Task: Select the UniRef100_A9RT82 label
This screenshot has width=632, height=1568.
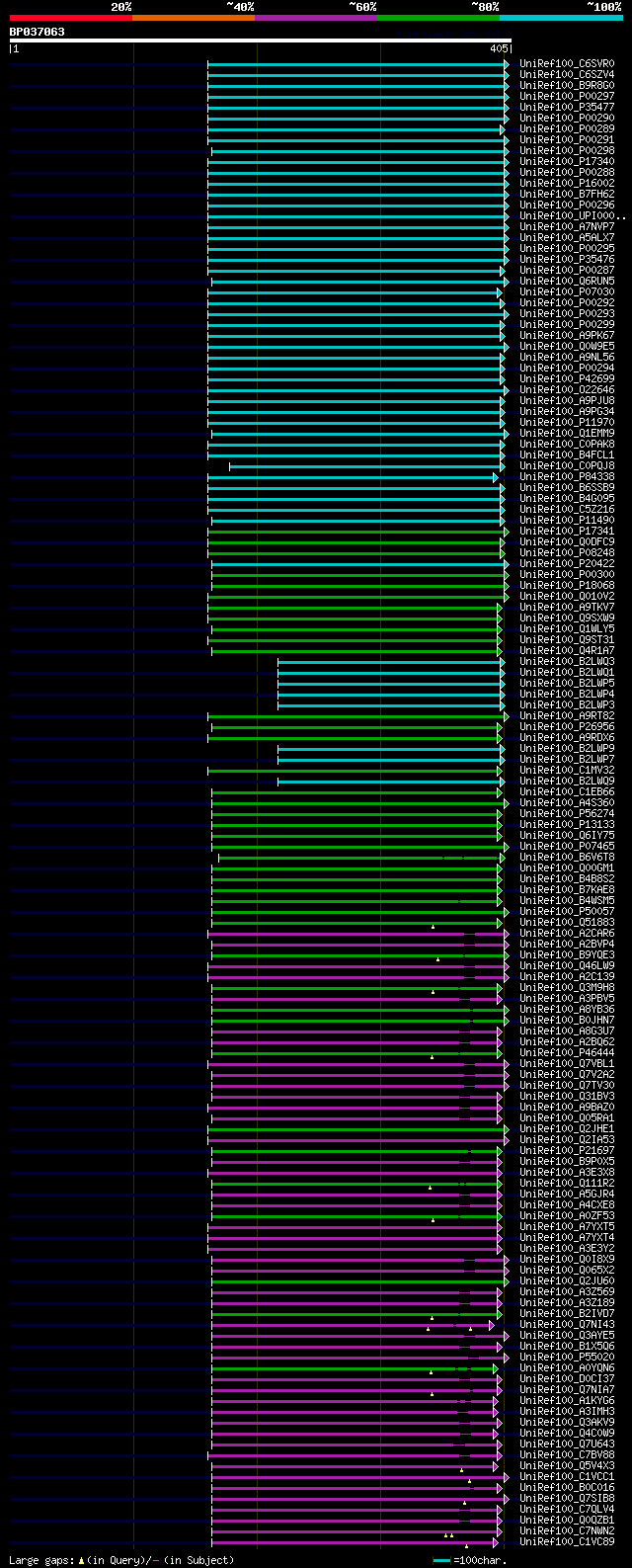Action: pyautogui.click(x=567, y=715)
